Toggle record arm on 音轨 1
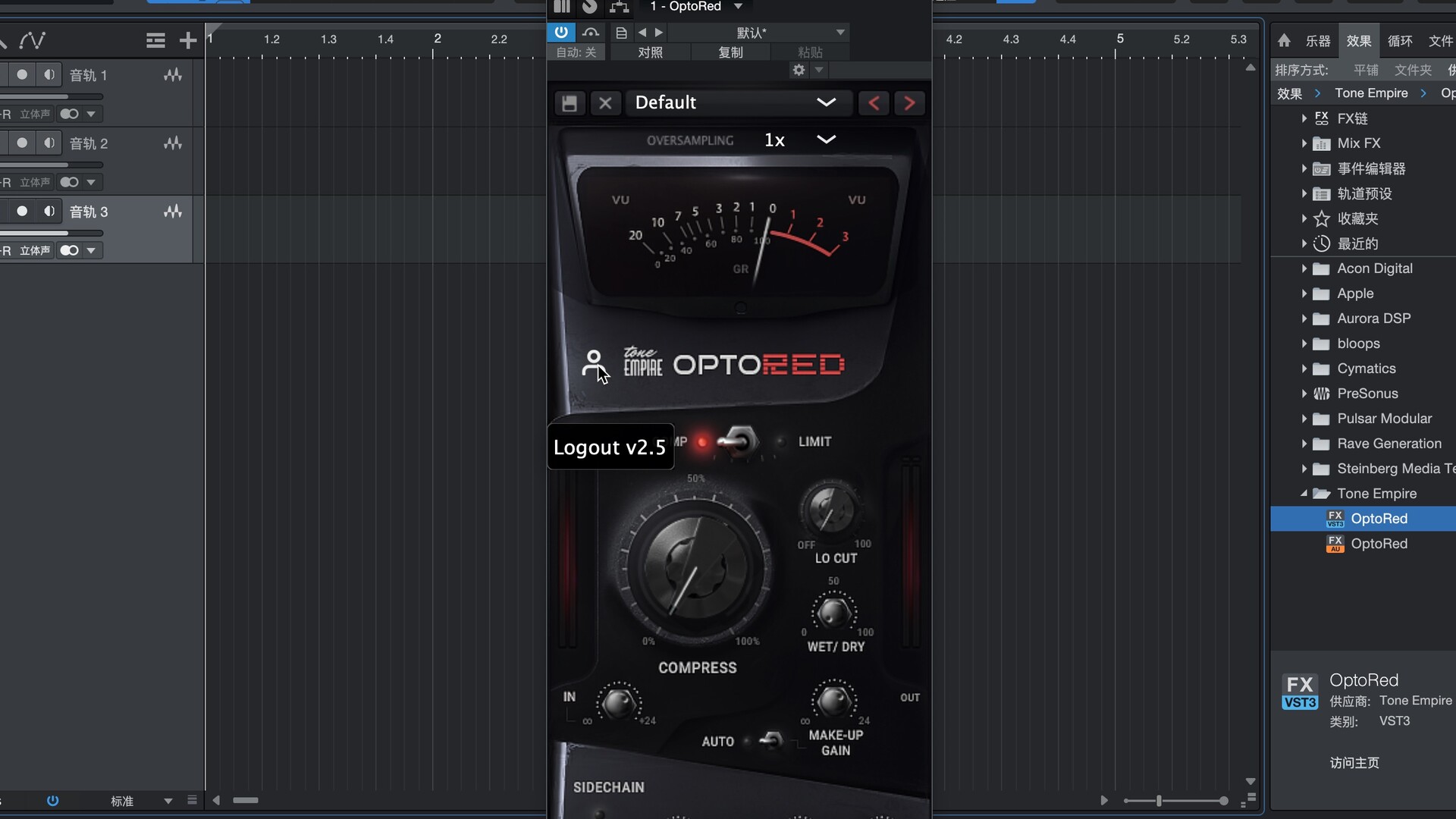This screenshot has height=819, width=1456. (x=22, y=74)
